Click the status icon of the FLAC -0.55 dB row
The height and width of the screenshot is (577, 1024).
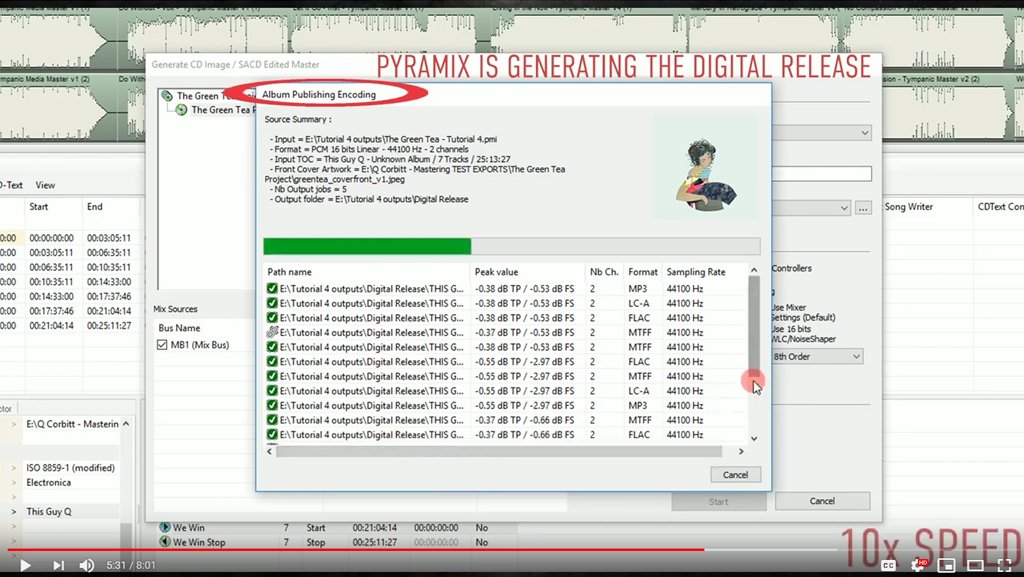point(272,362)
